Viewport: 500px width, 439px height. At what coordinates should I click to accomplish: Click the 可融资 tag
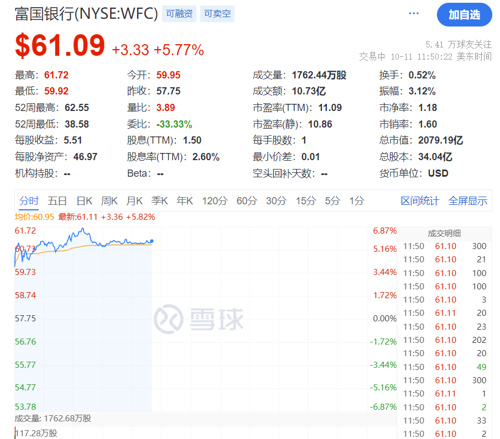click(179, 14)
